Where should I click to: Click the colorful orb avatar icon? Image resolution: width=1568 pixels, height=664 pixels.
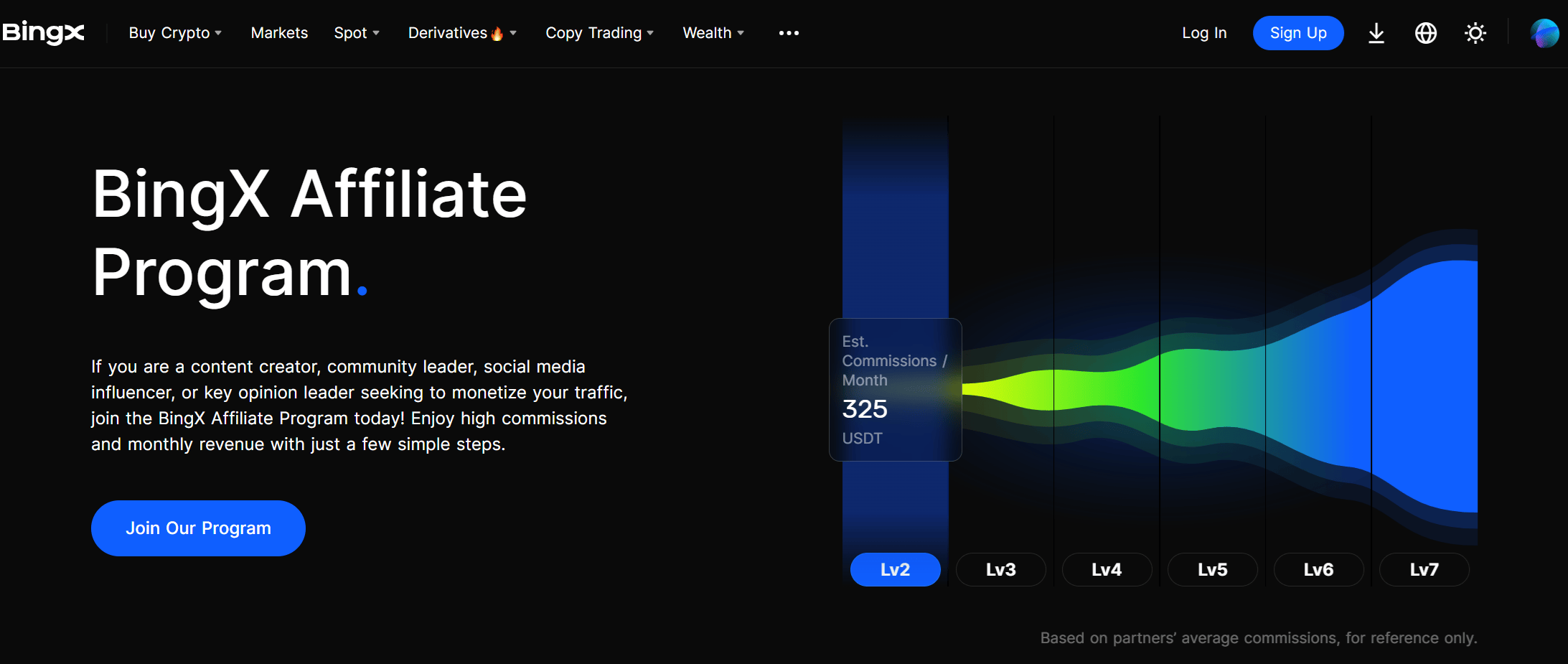click(x=1544, y=34)
